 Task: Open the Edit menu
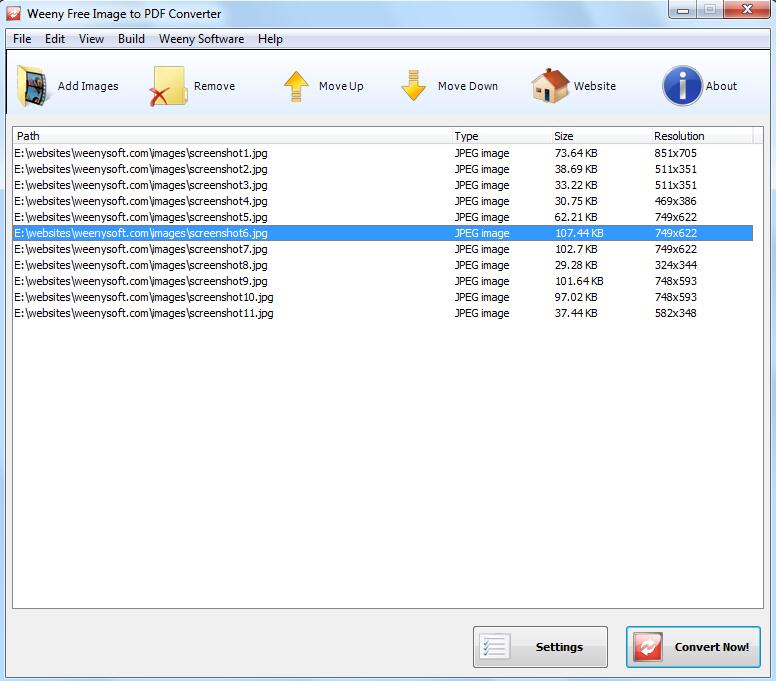(x=55, y=39)
